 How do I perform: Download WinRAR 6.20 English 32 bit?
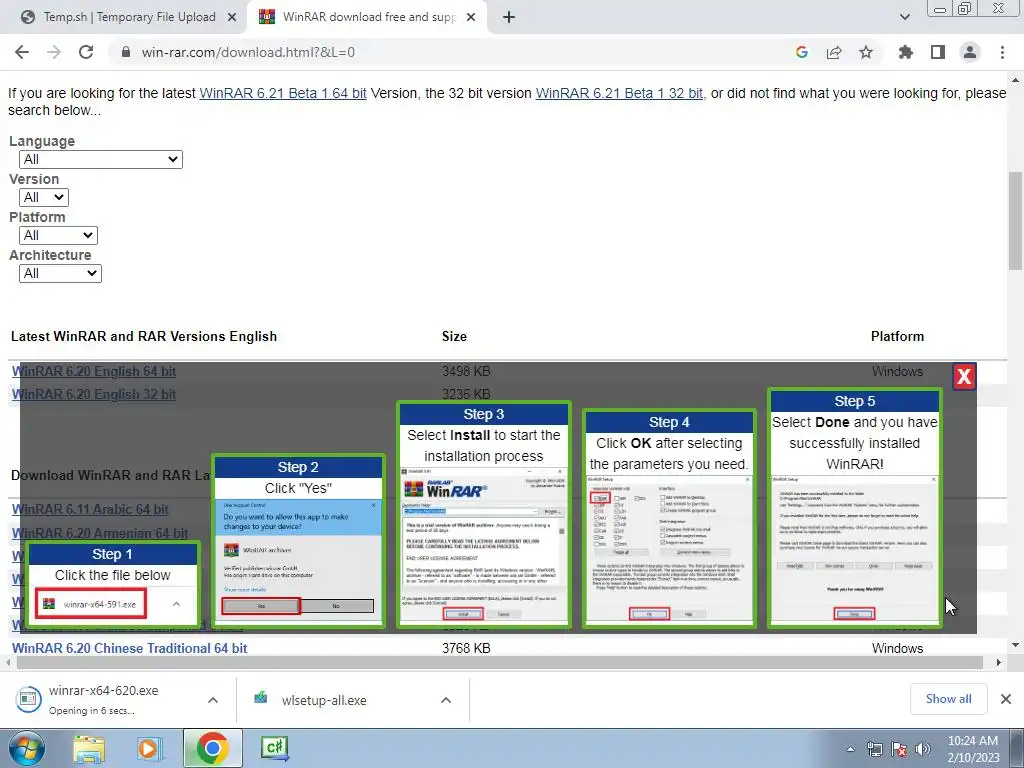94,394
